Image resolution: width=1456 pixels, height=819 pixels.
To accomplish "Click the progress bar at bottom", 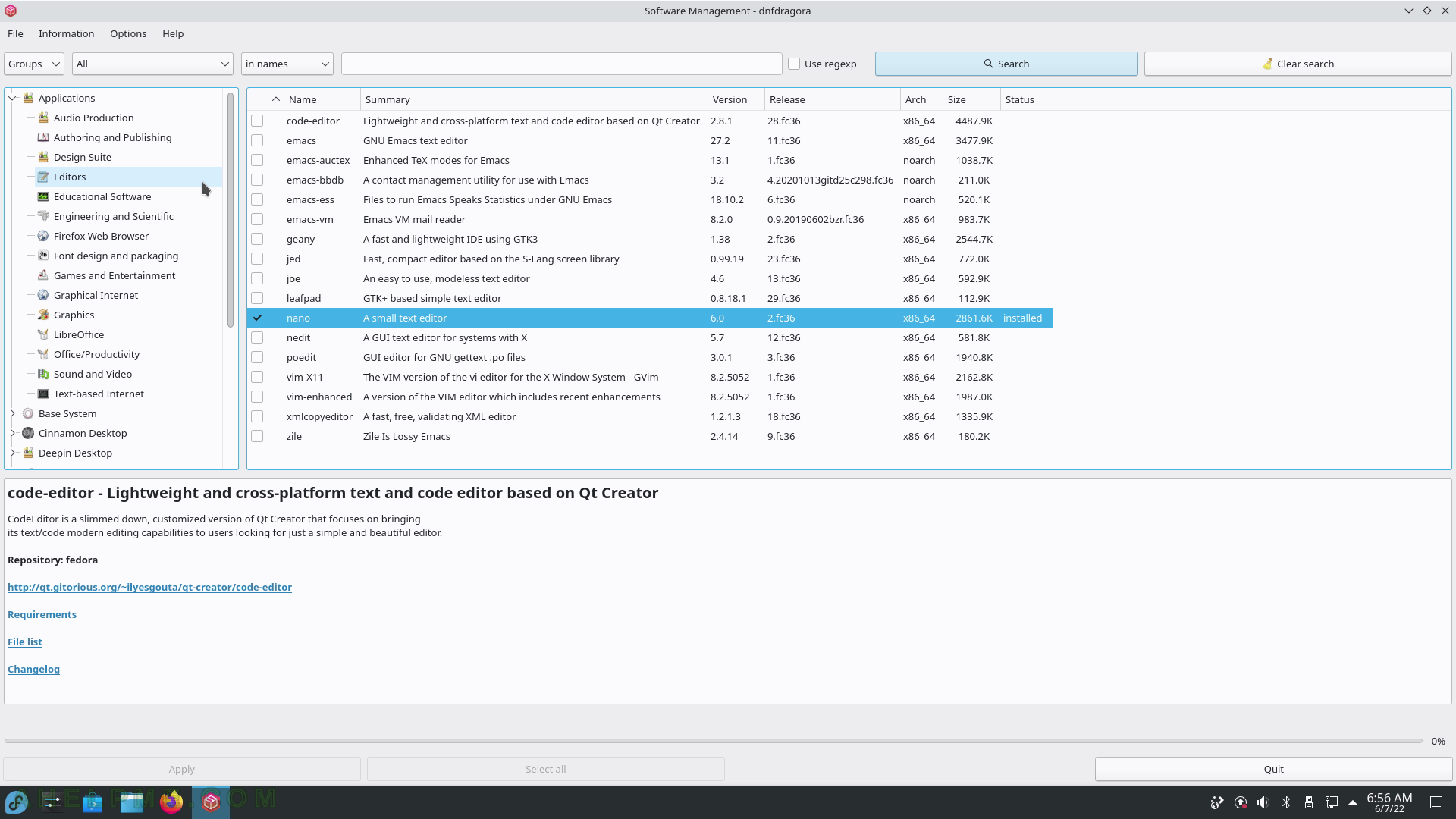I will 714,741.
